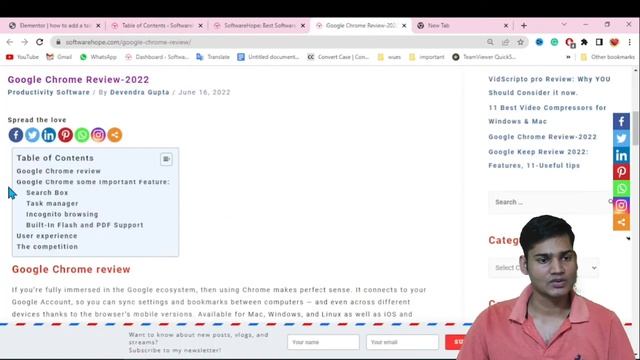Close the Google Chrome Review tab

404,25
